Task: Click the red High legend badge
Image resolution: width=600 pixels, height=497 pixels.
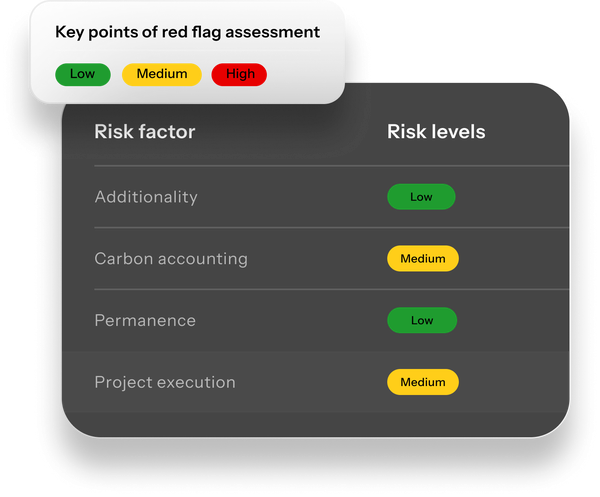Action: [x=239, y=74]
